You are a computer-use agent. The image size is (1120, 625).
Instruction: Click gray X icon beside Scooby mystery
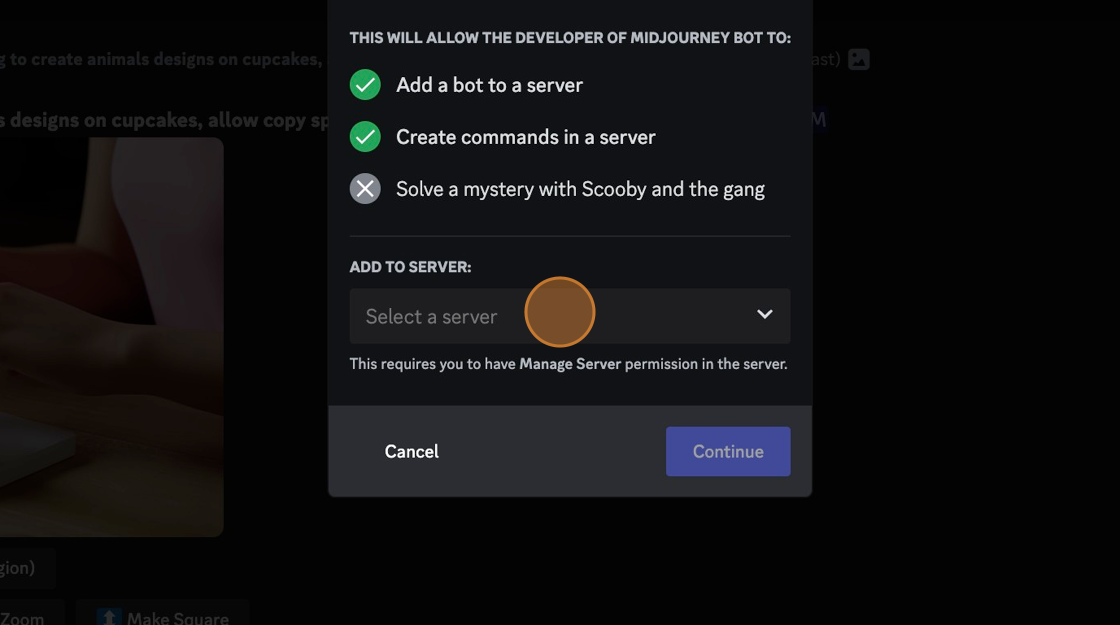pos(365,189)
